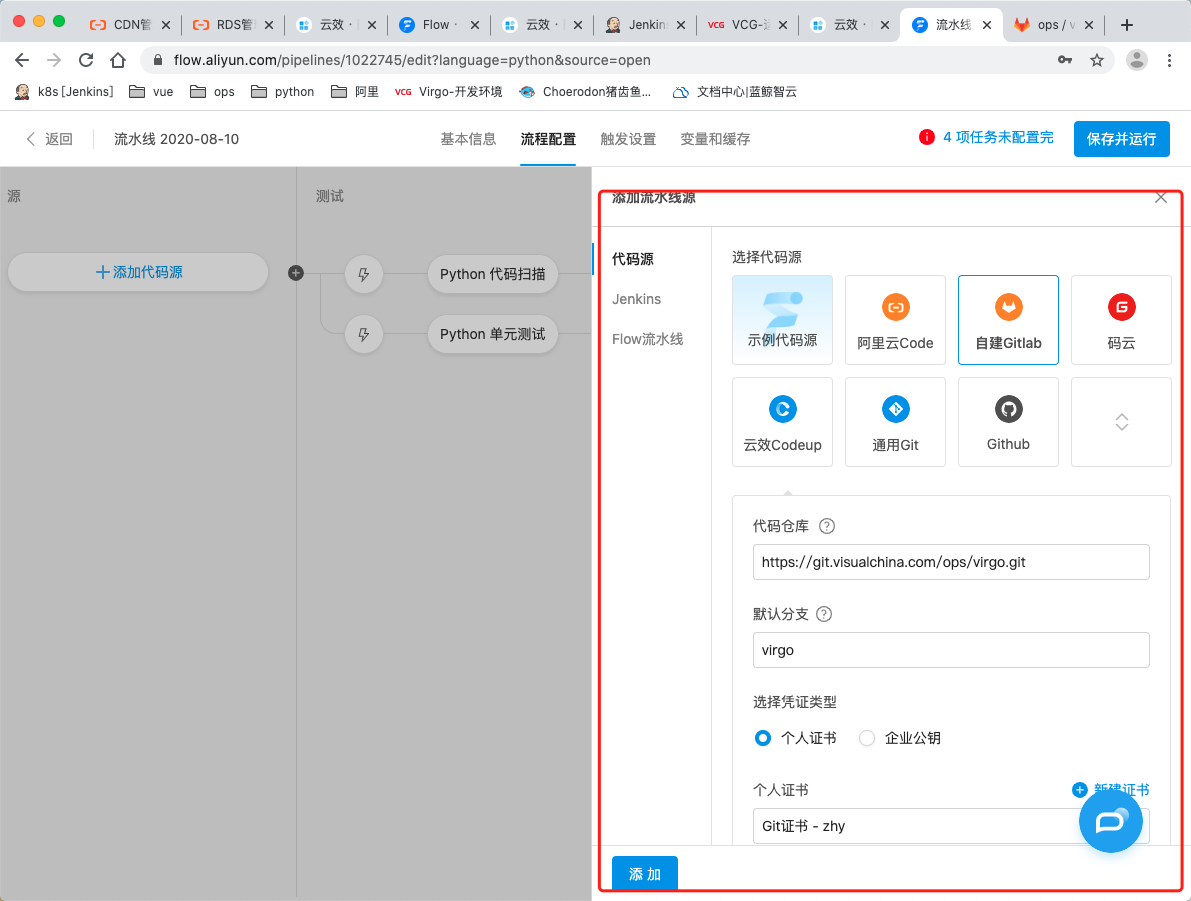The image size is (1191, 901).
Task: Click the red warning icon for unconfigured tasks
Action: tap(927, 138)
